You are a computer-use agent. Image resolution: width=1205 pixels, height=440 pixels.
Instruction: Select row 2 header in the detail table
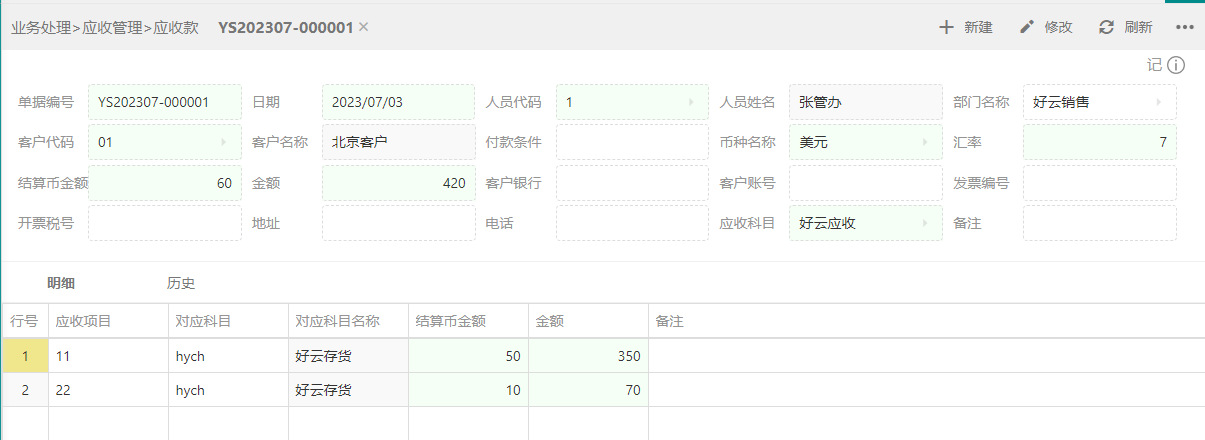click(25, 390)
